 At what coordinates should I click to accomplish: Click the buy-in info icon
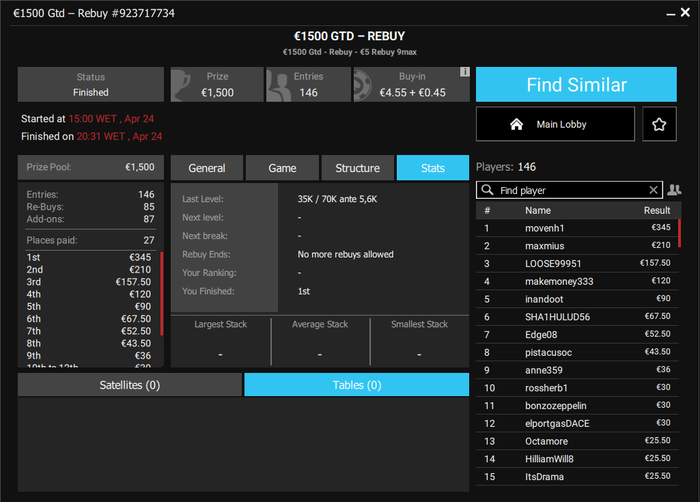coord(464,72)
